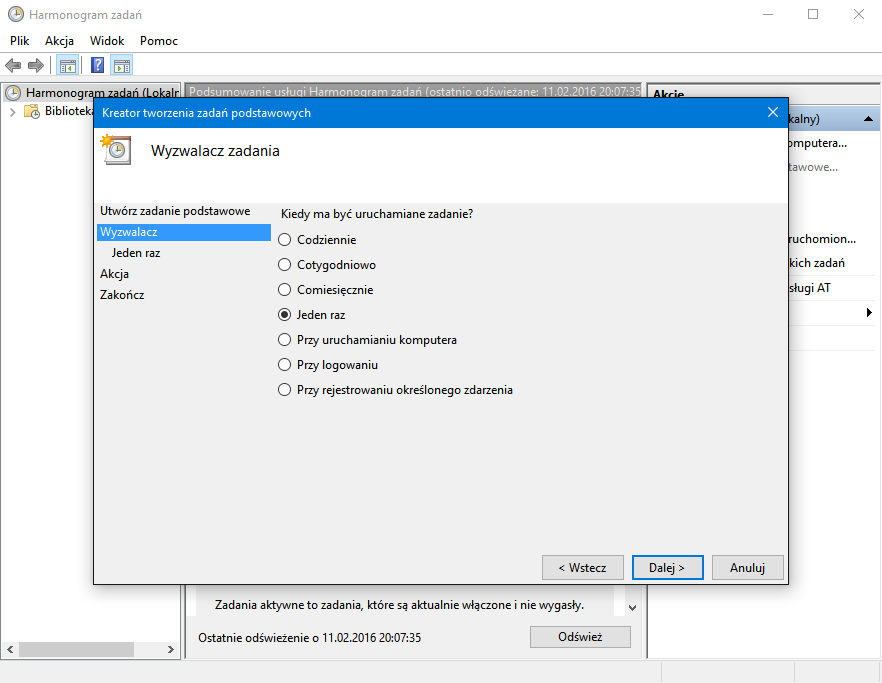882x683 pixels.
Task: Open the Widok menu
Action: point(107,41)
